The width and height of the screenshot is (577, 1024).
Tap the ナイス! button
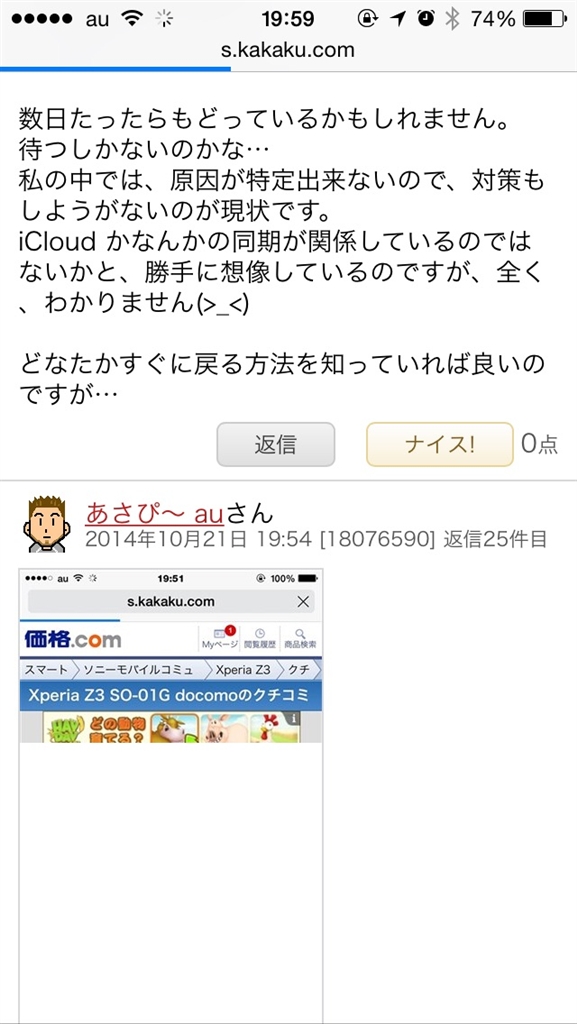click(439, 444)
